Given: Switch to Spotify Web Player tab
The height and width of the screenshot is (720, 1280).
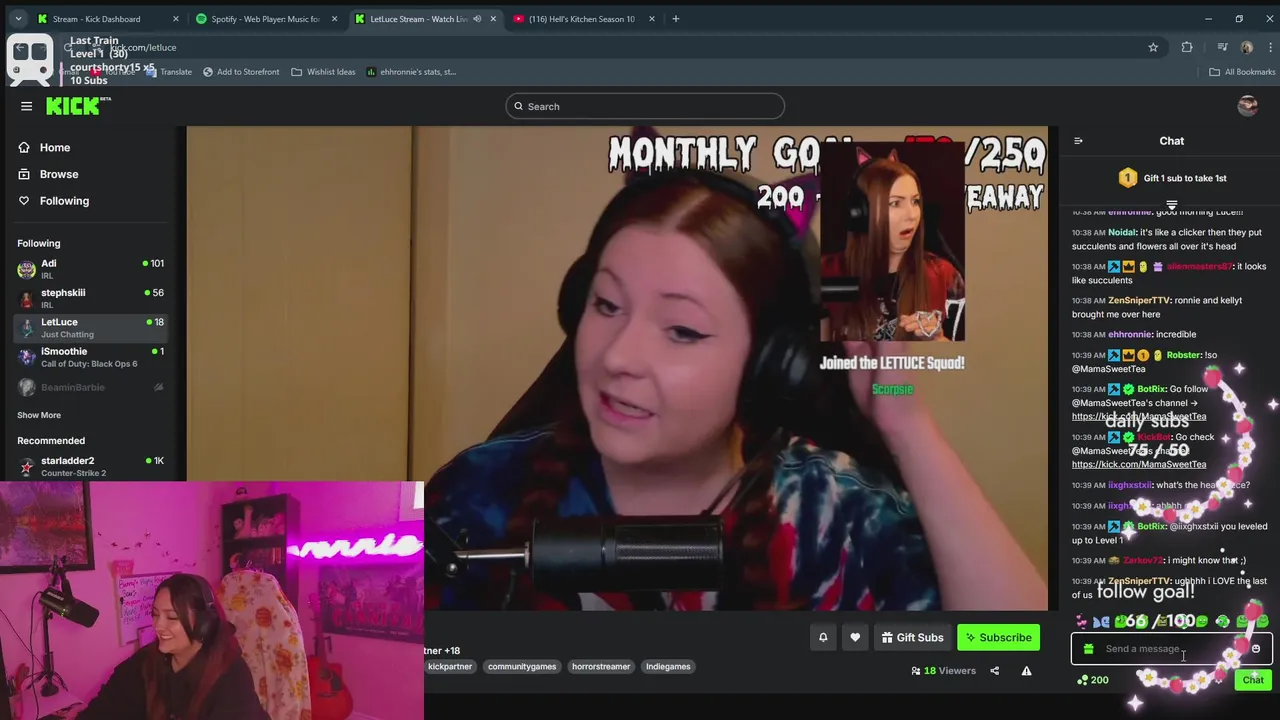Looking at the screenshot, I should click(x=266, y=19).
